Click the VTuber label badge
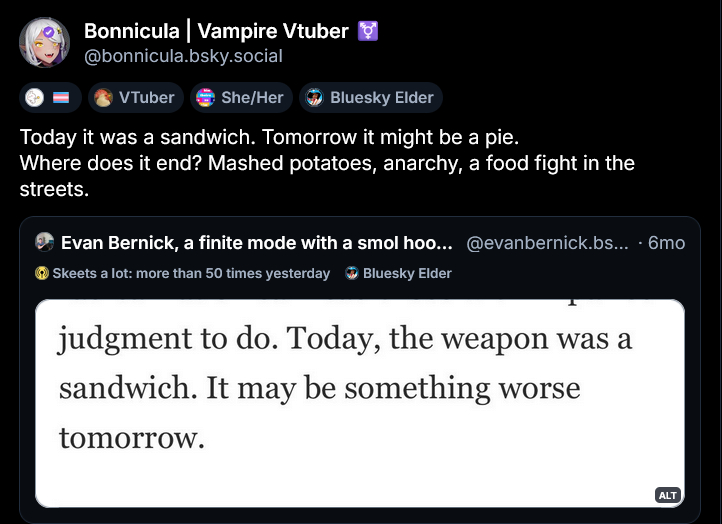The image size is (722, 524). pos(135,97)
